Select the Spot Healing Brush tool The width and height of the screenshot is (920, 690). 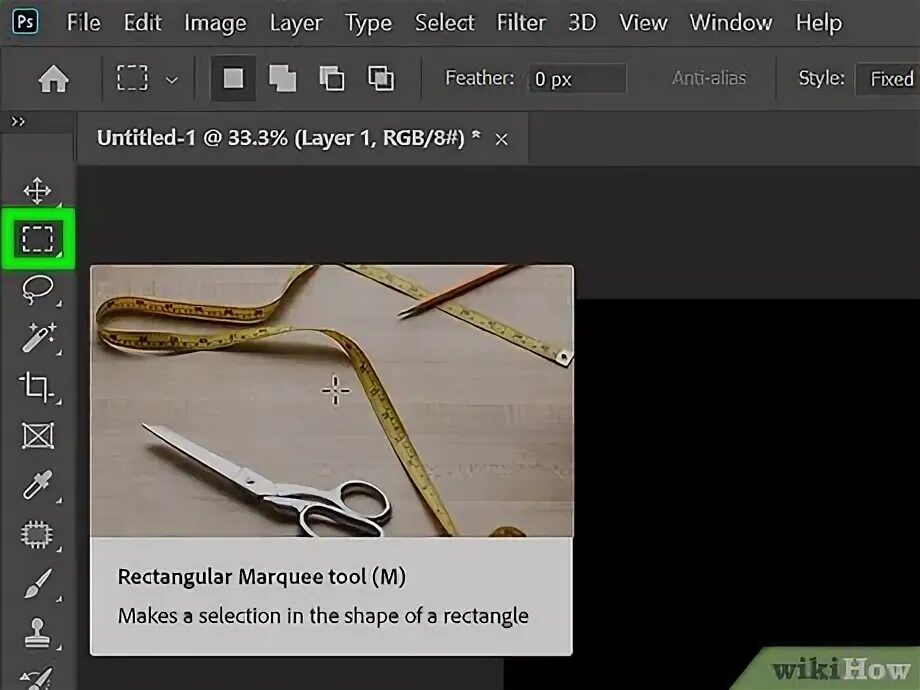37,534
